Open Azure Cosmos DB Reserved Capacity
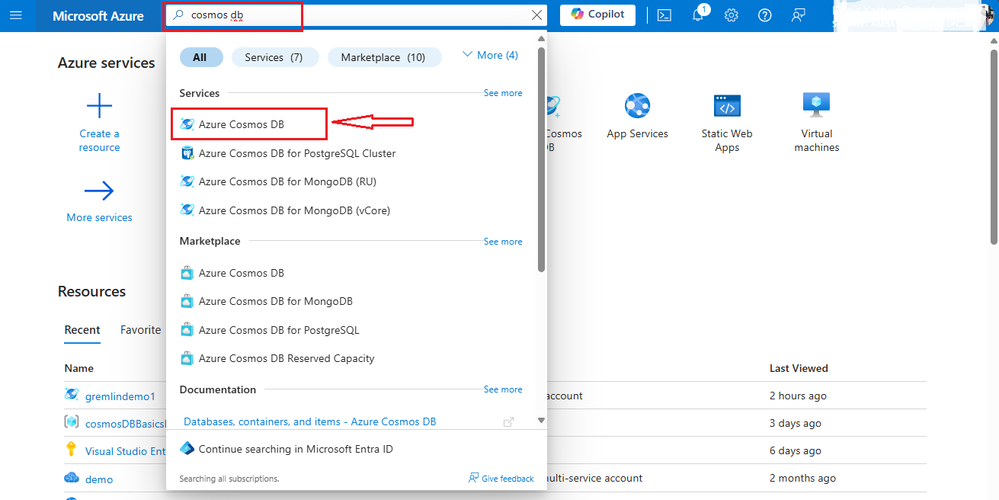The width and height of the screenshot is (999, 500). coord(287,359)
